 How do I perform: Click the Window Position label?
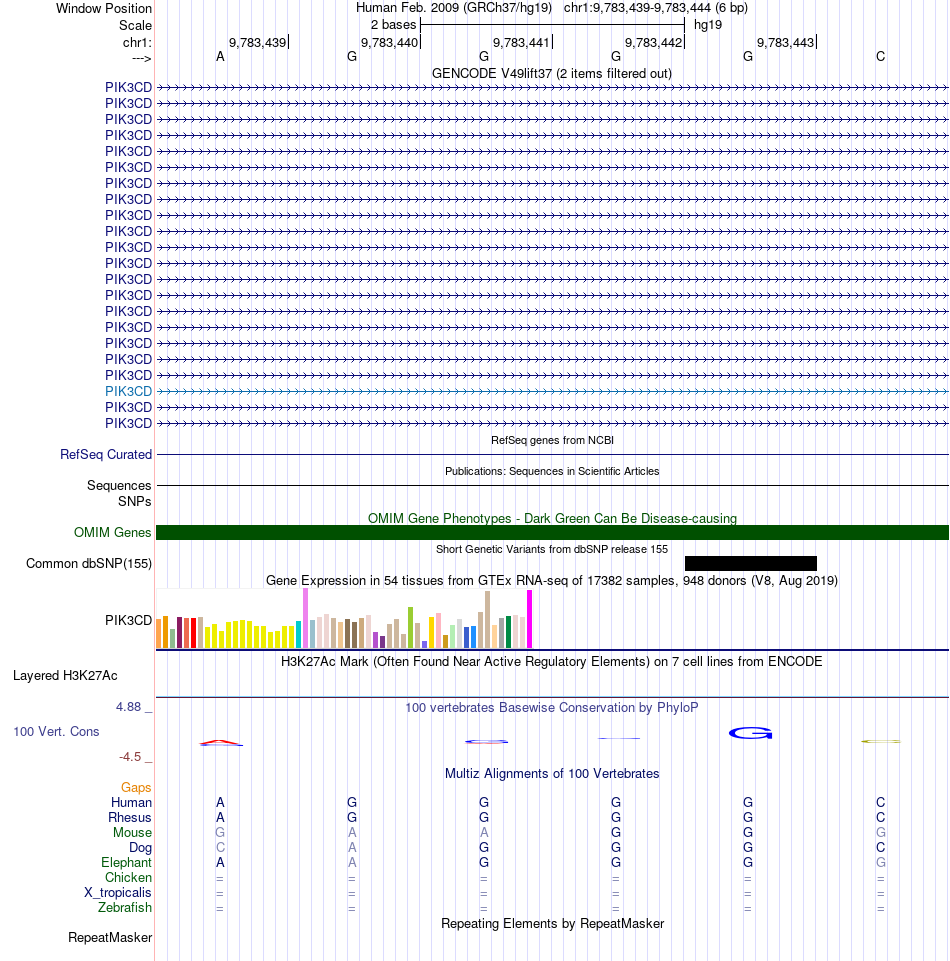pyautogui.click(x=104, y=9)
